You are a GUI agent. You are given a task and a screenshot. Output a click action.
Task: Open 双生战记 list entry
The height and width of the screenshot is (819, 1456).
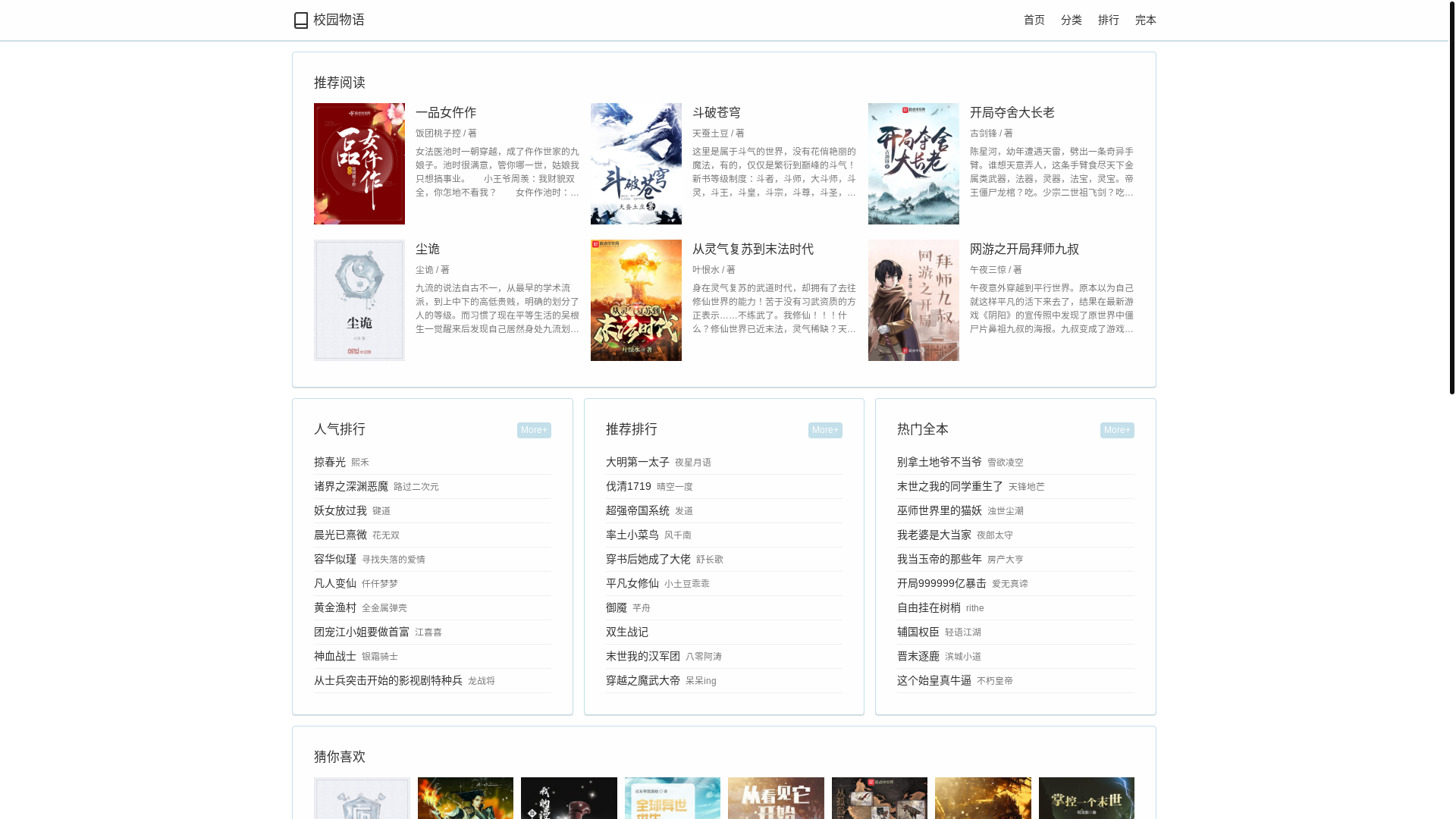pyautogui.click(x=627, y=632)
